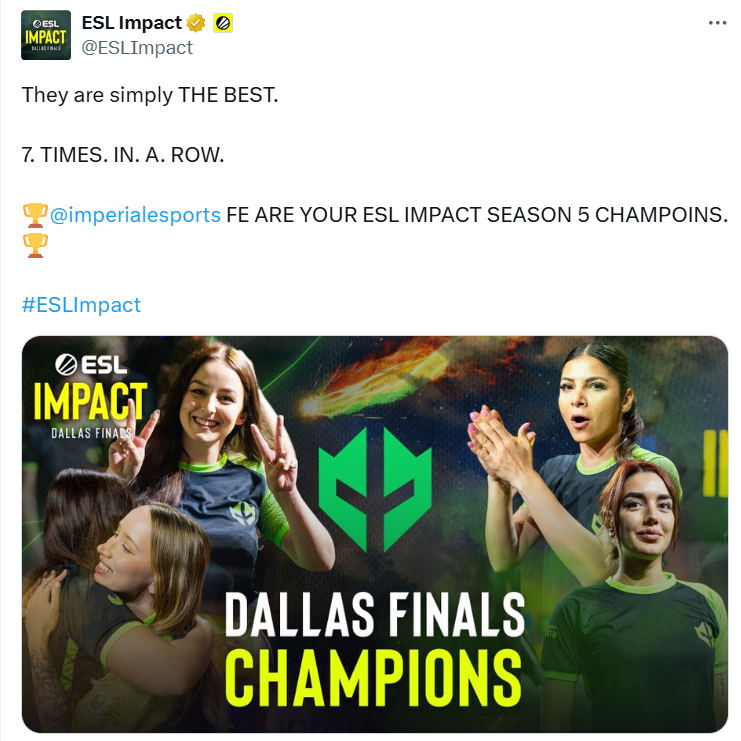
Task: Click the green Imperial logo in the image
Action: tap(375, 490)
